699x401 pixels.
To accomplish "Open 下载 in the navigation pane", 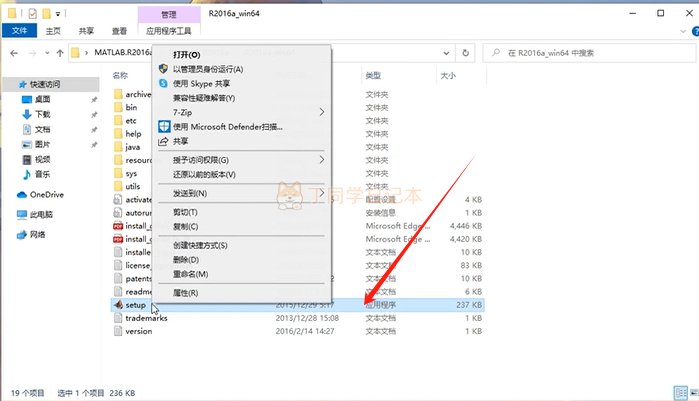I will coord(42,115).
